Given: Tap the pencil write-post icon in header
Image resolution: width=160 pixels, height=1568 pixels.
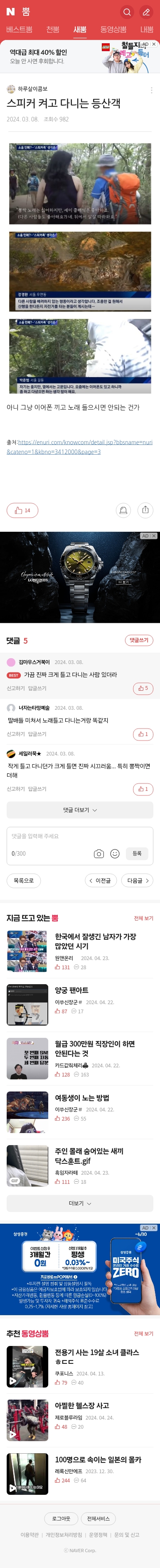Looking at the screenshot, I should tap(146, 12).
